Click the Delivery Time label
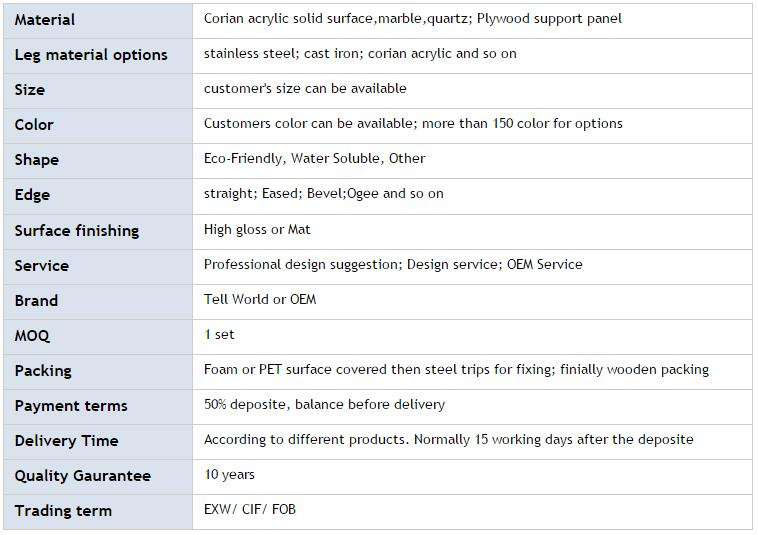The height and width of the screenshot is (535, 758). [x=66, y=441]
